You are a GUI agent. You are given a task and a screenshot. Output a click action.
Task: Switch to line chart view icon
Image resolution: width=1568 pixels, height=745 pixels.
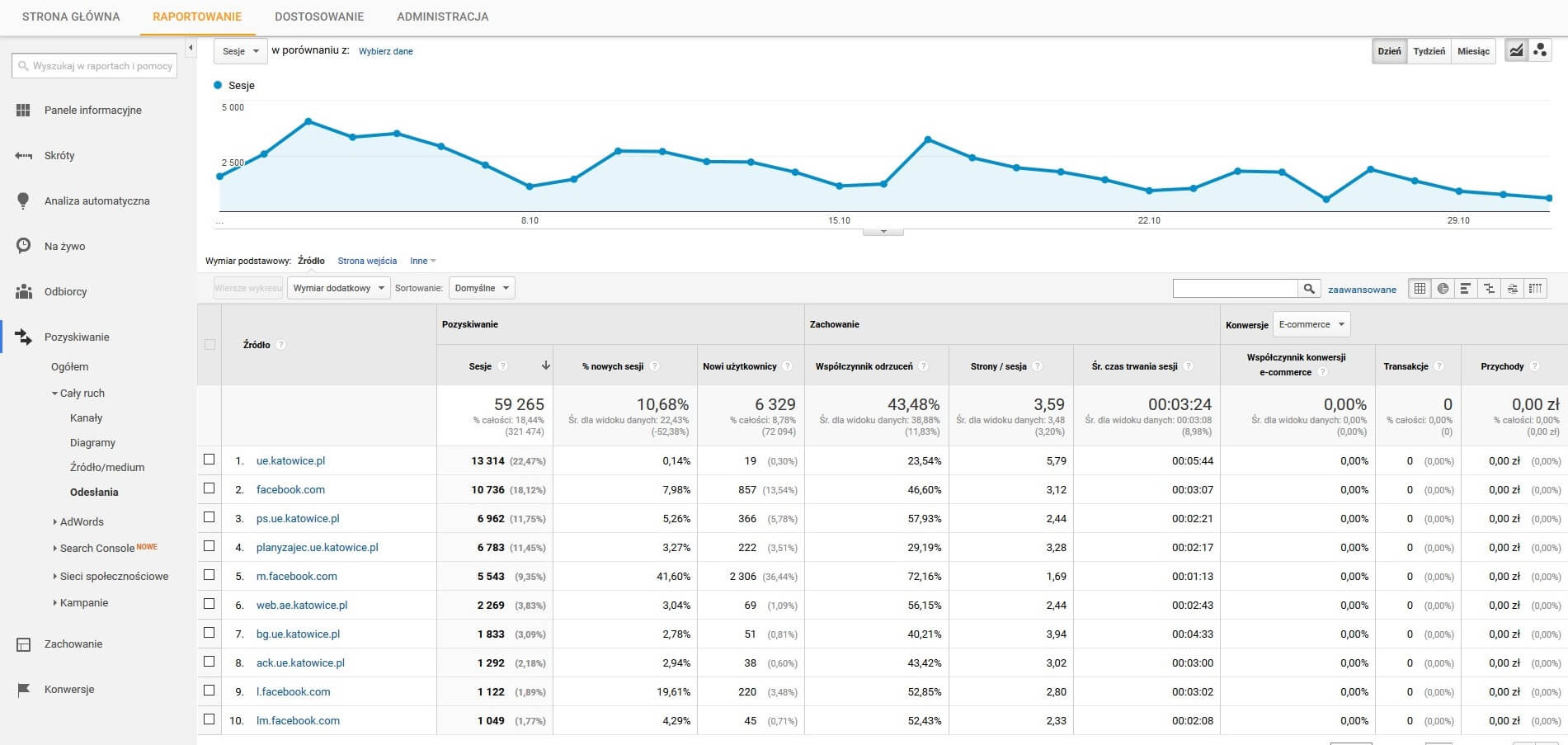click(x=1516, y=50)
